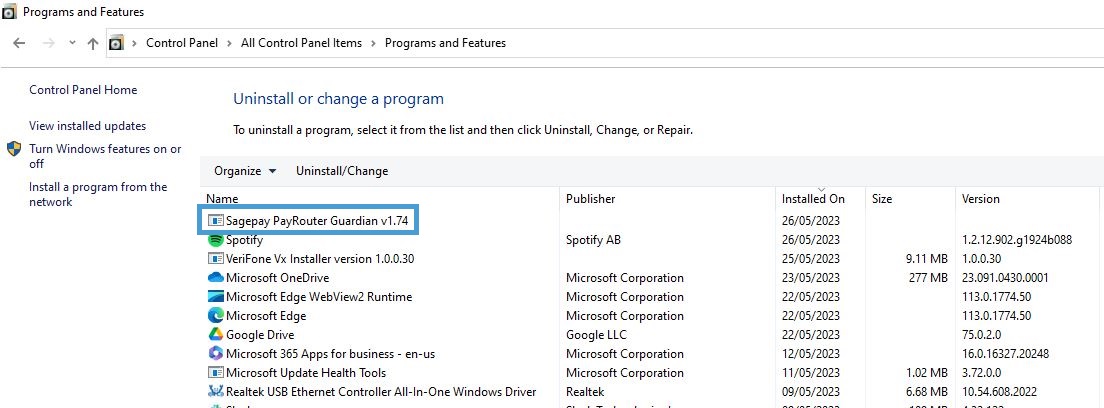Open Install a program from the network
Viewport: 1104px width, 408px height.
98,194
